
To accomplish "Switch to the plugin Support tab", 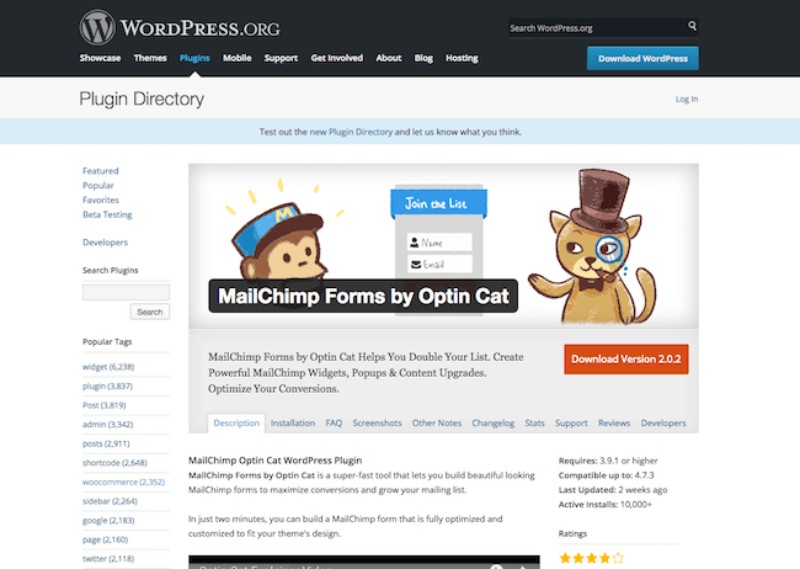I will coord(571,423).
